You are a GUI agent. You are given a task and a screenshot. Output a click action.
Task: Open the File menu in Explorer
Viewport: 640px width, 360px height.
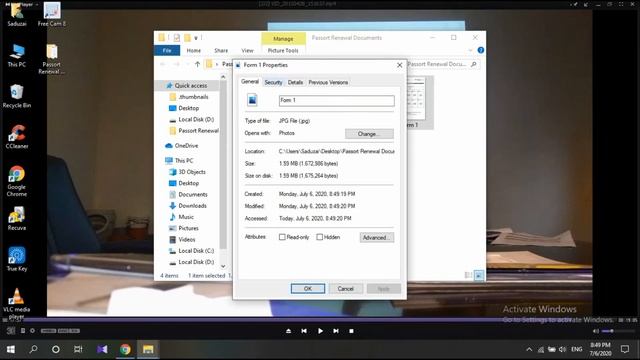[167, 51]
